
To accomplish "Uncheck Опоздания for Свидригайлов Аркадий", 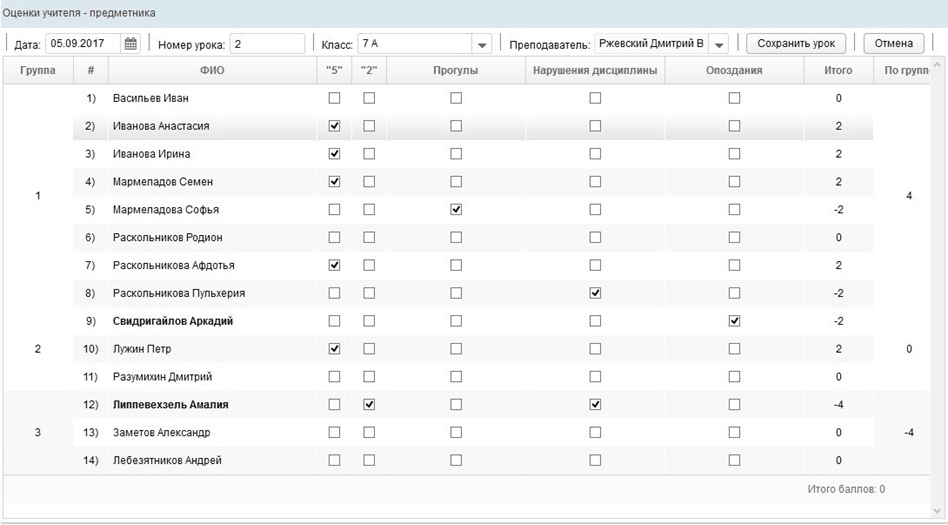I will 734,321.
